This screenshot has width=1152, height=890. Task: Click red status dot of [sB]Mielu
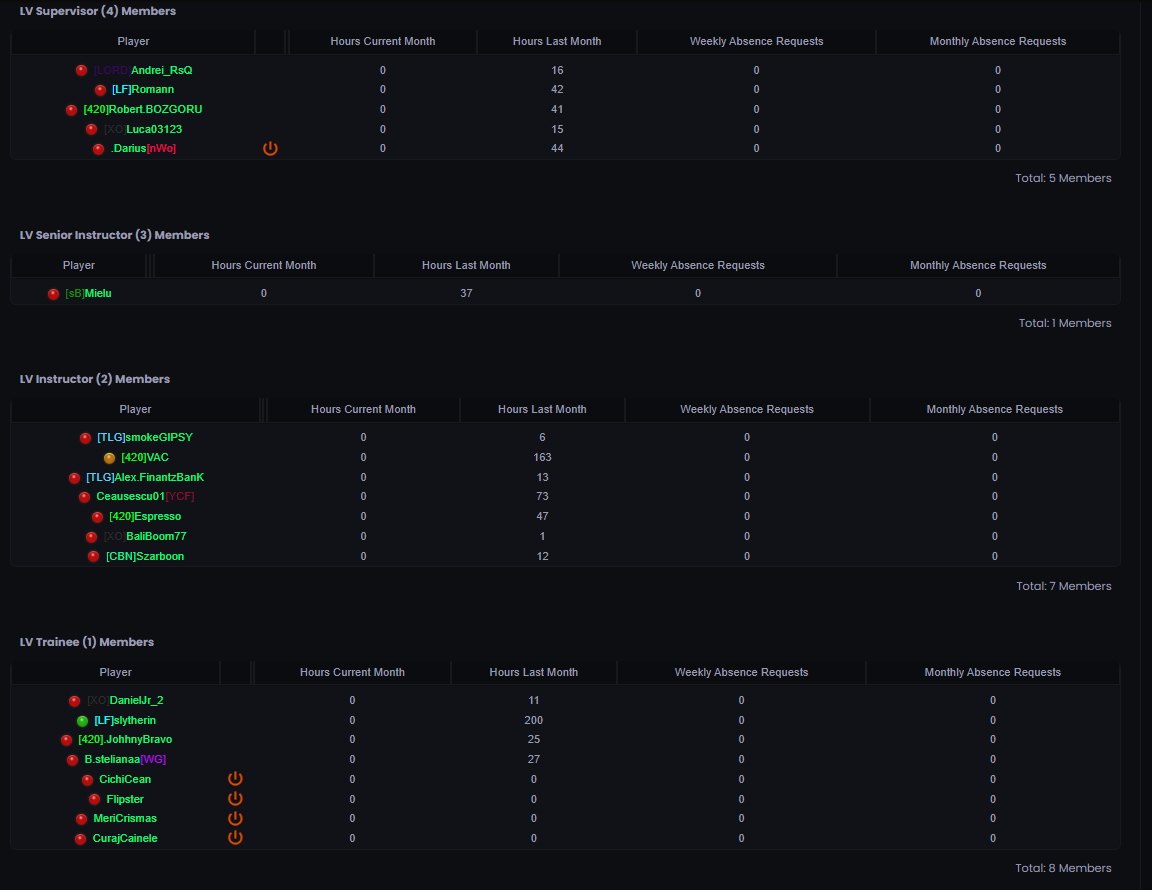(54, 294)
